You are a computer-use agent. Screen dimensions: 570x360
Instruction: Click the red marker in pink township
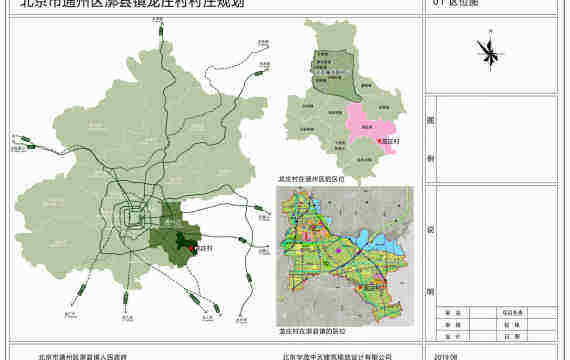coord(379,140)
